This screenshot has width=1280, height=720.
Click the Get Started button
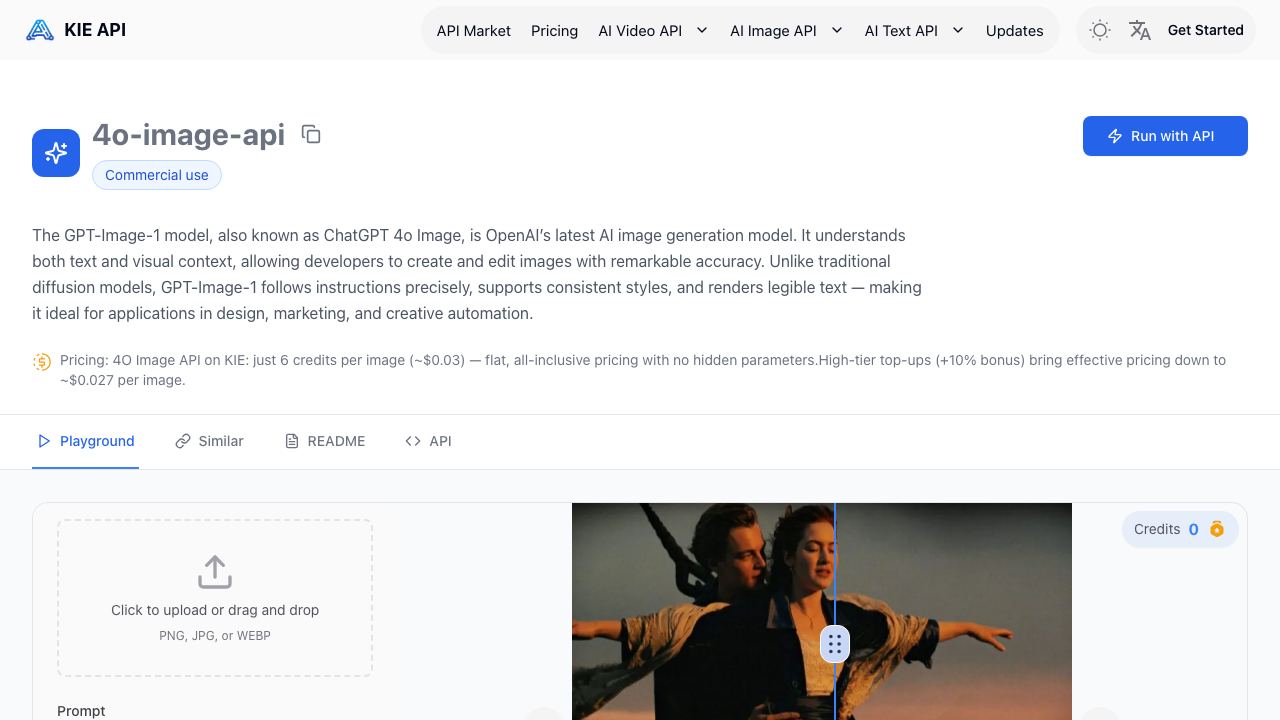1205,30
